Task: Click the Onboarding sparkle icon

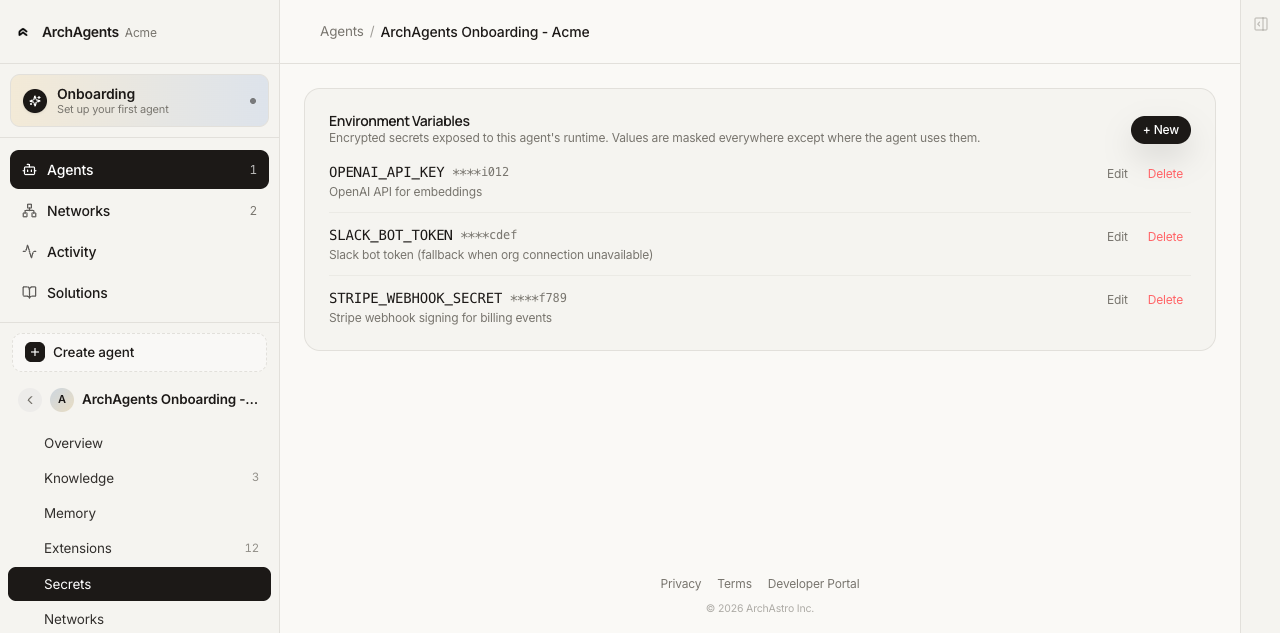Action: (x=35, y=101)
